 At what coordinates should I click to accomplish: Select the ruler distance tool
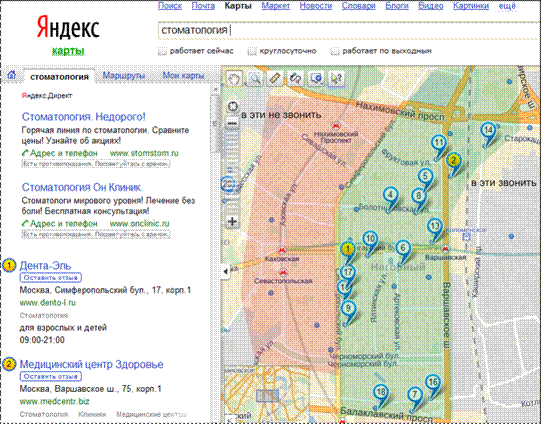(x=275, y=79)
